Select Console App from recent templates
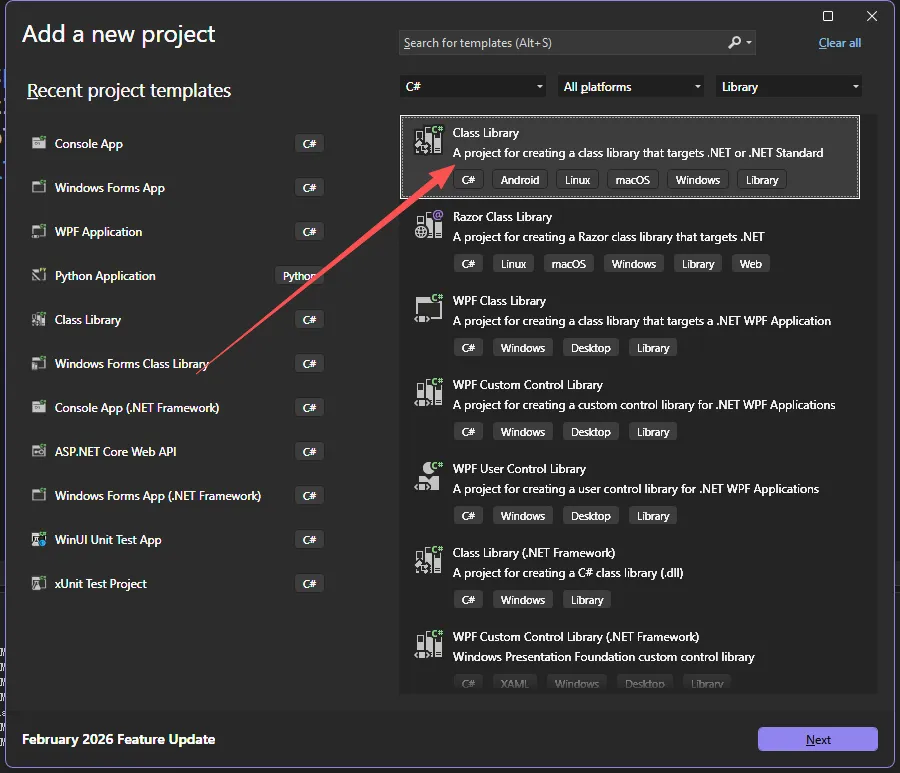 (89, 144)
